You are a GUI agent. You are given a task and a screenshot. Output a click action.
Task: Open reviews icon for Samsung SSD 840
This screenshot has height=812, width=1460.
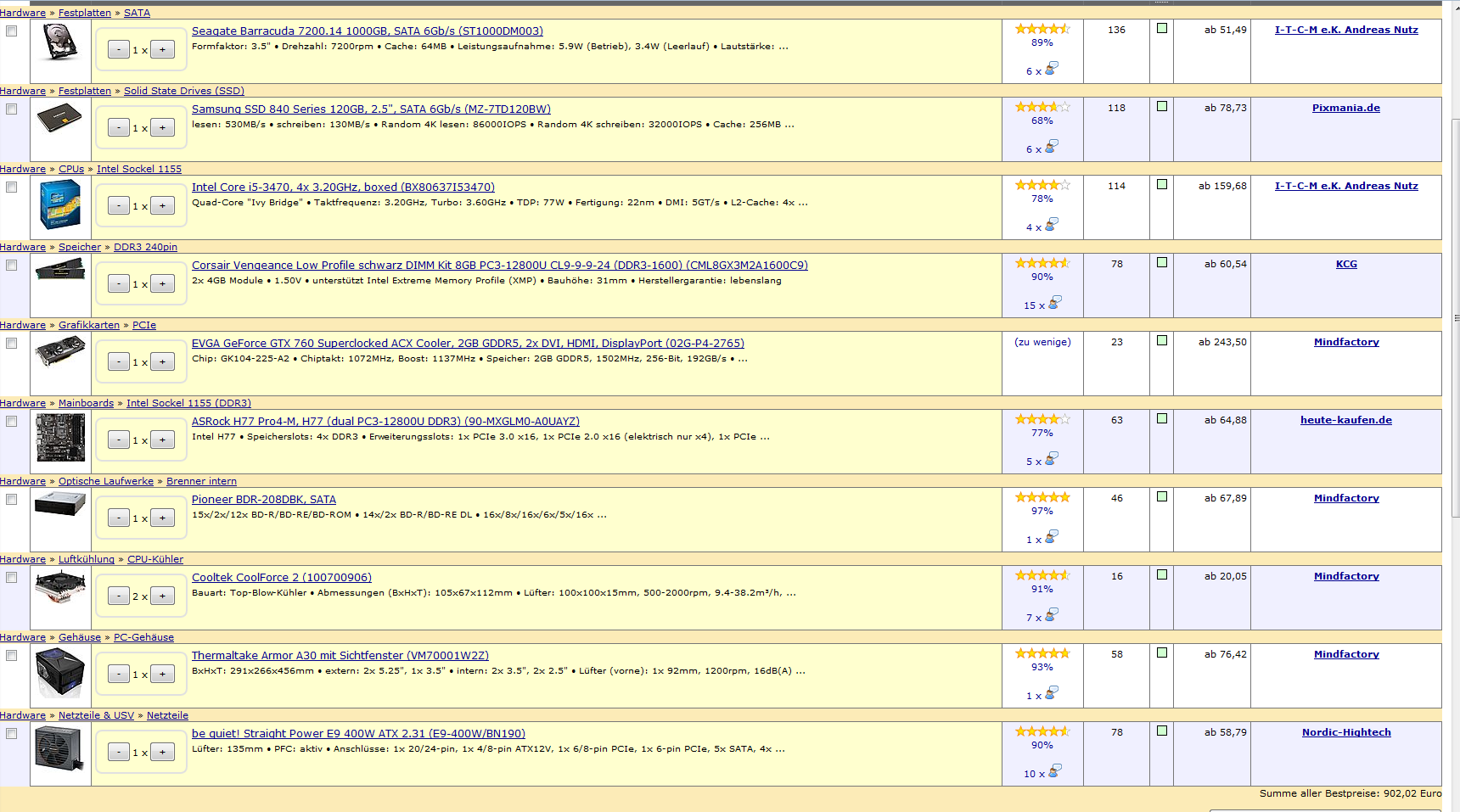click(1052, 146)
